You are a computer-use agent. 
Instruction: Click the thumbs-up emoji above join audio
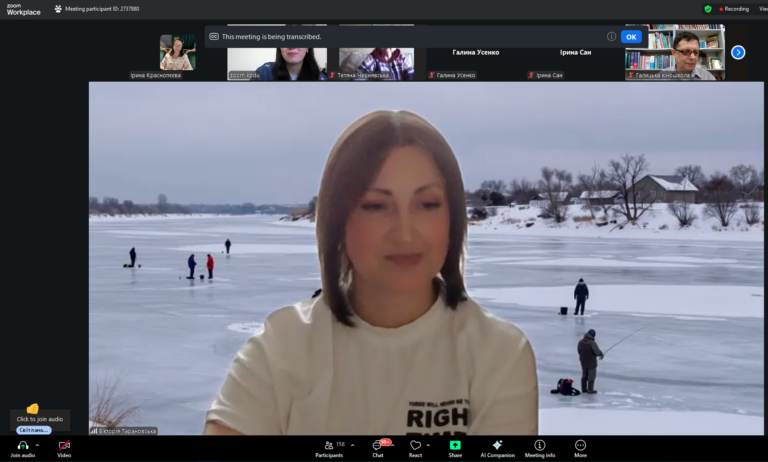pyautogui.click(x=32, y=409)
